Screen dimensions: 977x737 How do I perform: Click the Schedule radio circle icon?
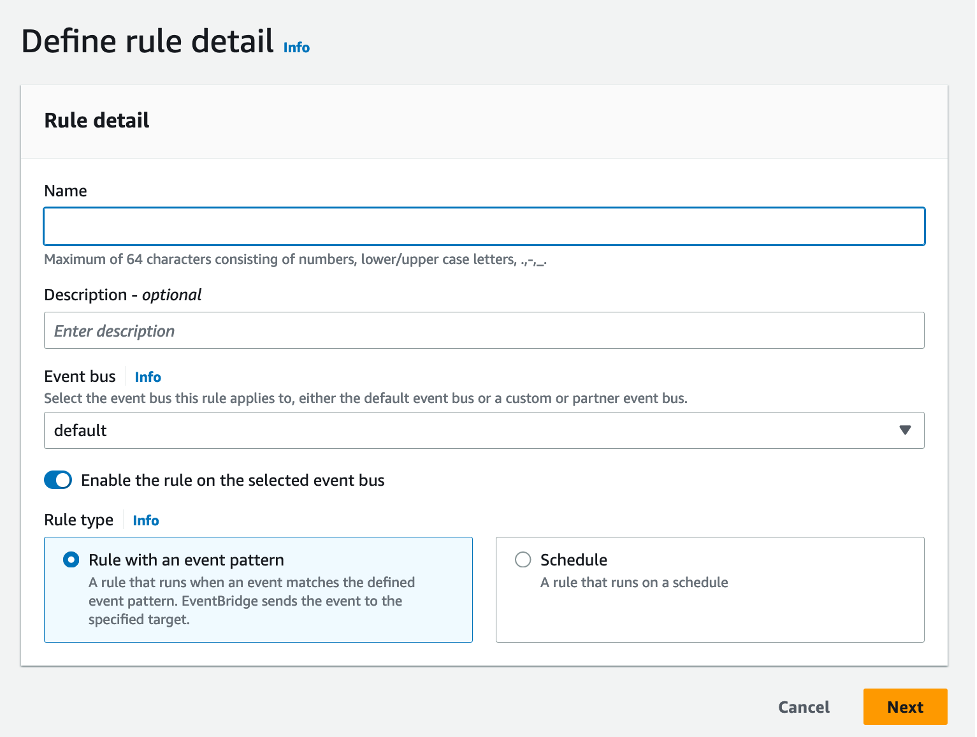pyautogui.click(x=523, y=560)
